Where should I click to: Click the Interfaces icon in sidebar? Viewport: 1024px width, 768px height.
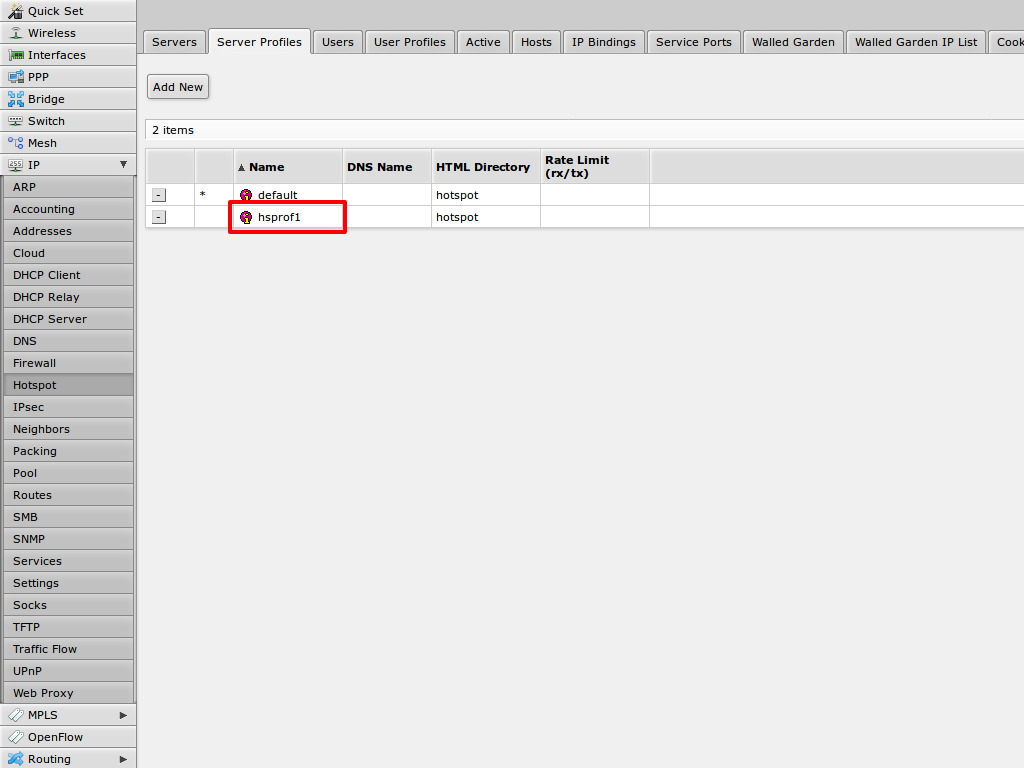(x=15, y=55)
